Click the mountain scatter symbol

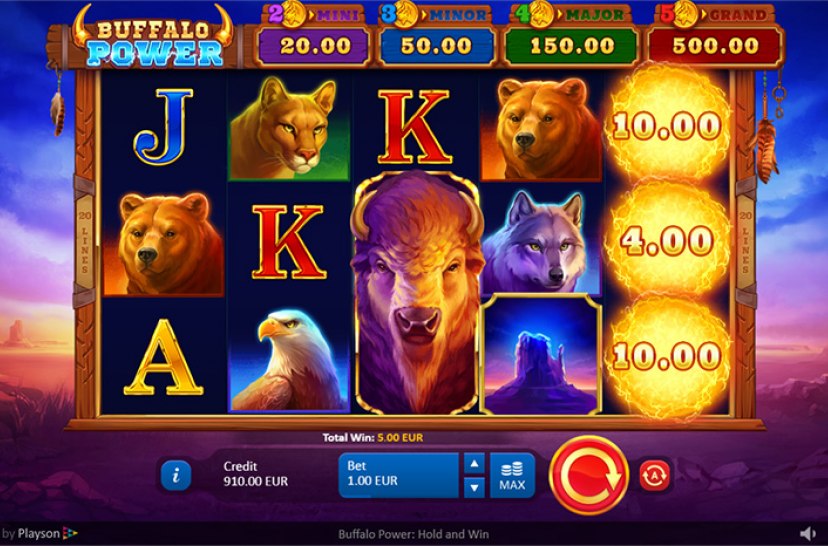point(542,354)
